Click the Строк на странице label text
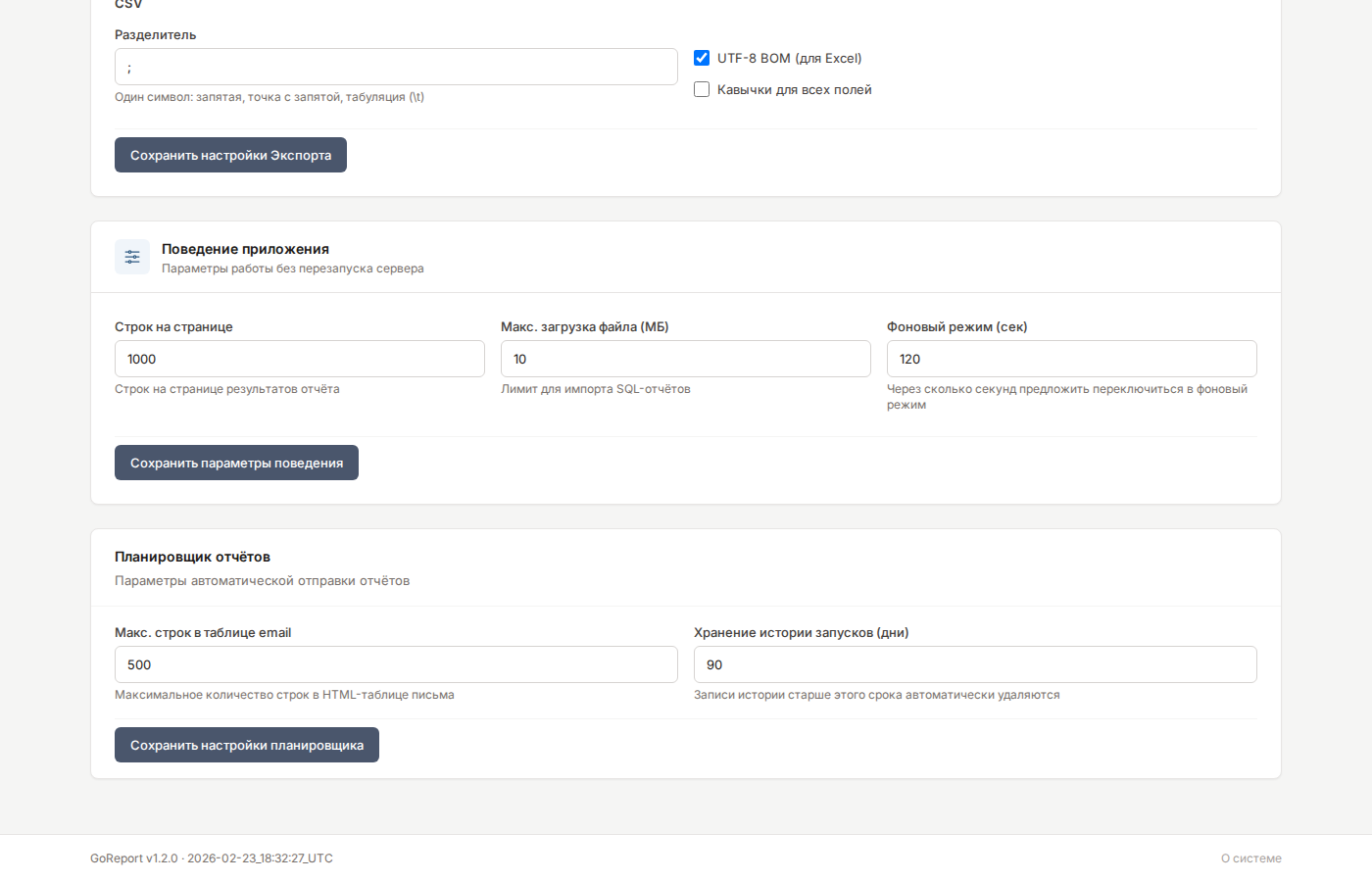Screen dimensions: 1372x882 coord(173,326)
